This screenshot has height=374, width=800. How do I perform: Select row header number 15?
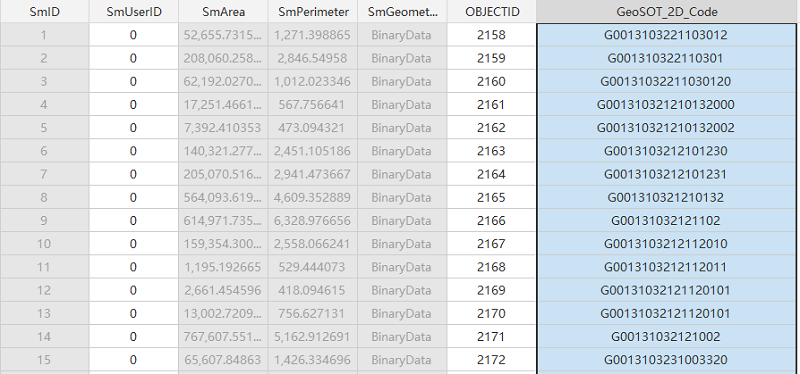tap(44, 360)
